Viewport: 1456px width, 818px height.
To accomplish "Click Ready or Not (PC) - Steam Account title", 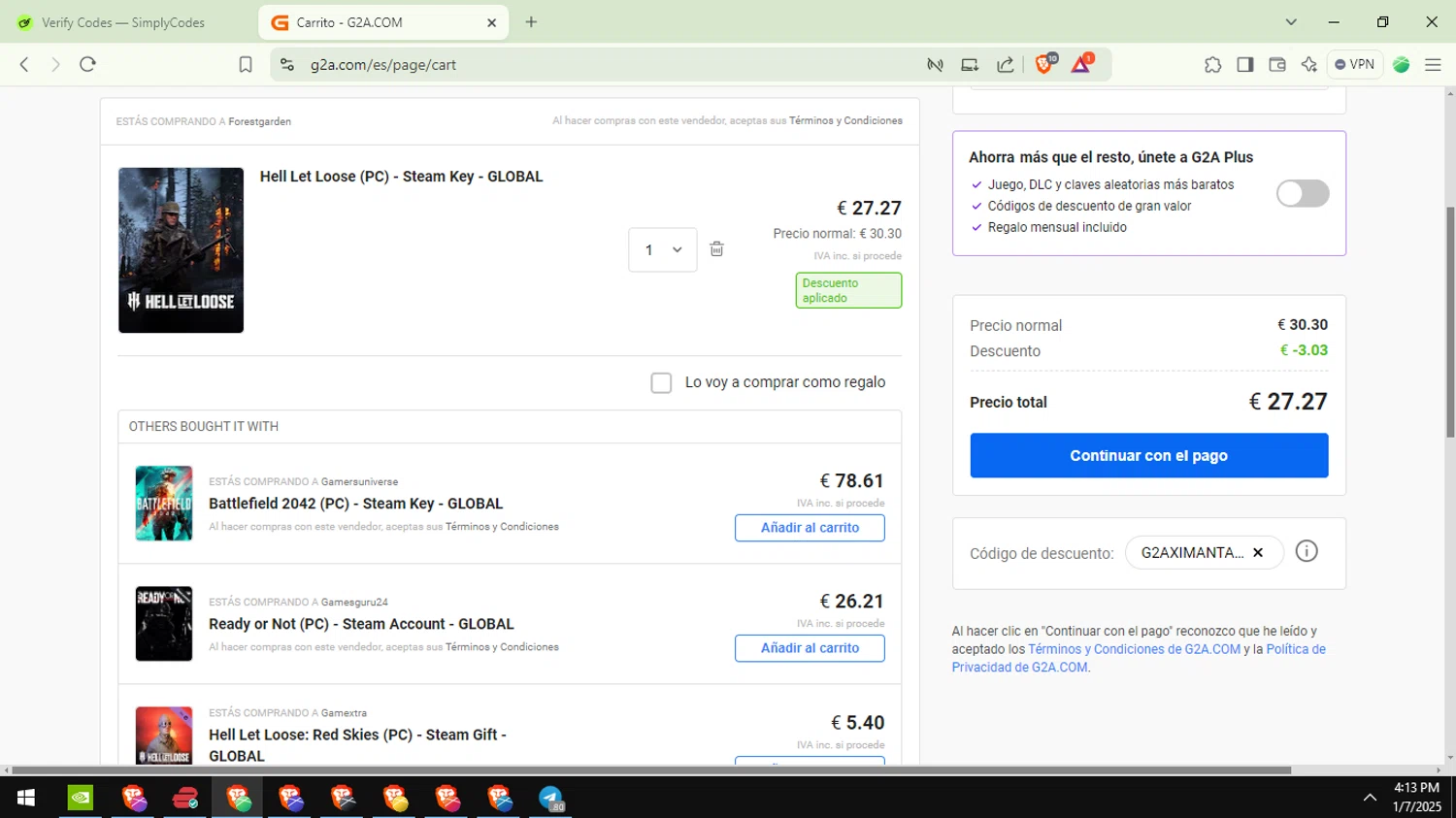I will pos(361,624).
